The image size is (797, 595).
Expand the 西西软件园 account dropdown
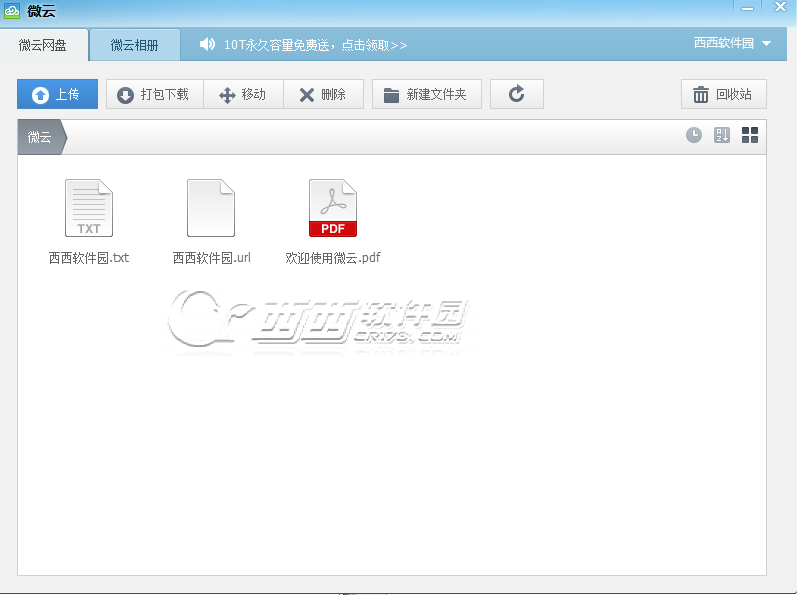pyautogui.click(x=732, y=43)
